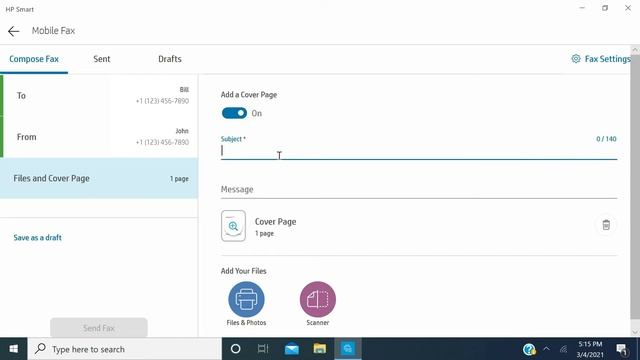The width and height of the screenshot is (640, 360).
Task: Click the 0 / 140 character counter
Action: tap(606, 139)
